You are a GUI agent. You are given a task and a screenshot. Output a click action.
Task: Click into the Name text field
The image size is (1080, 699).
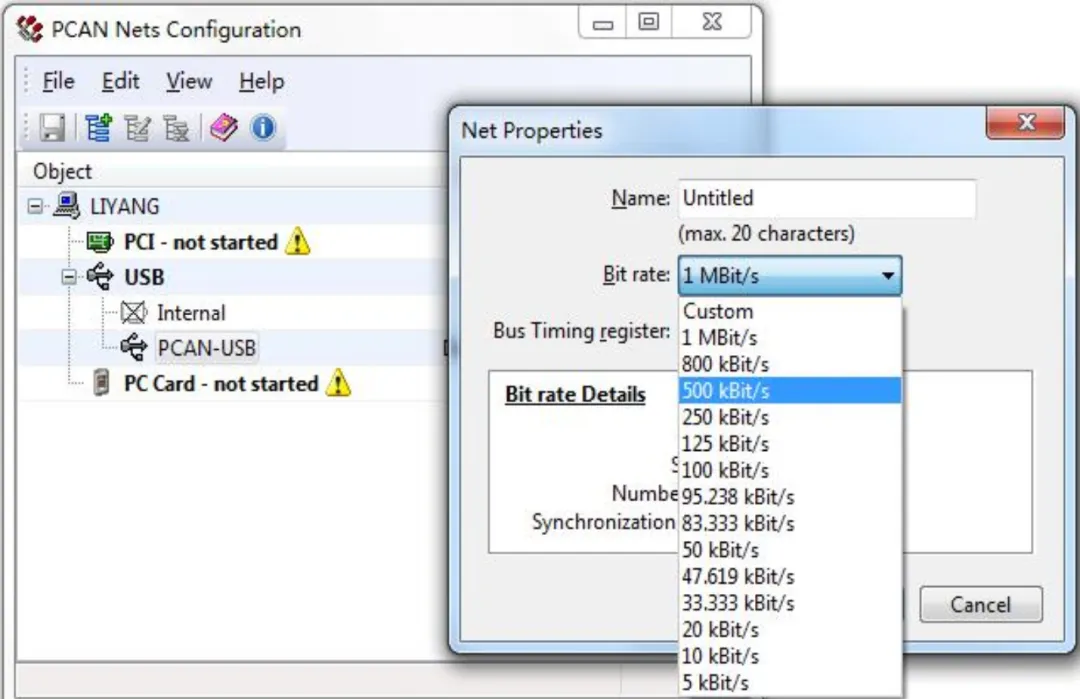point(827,198)
